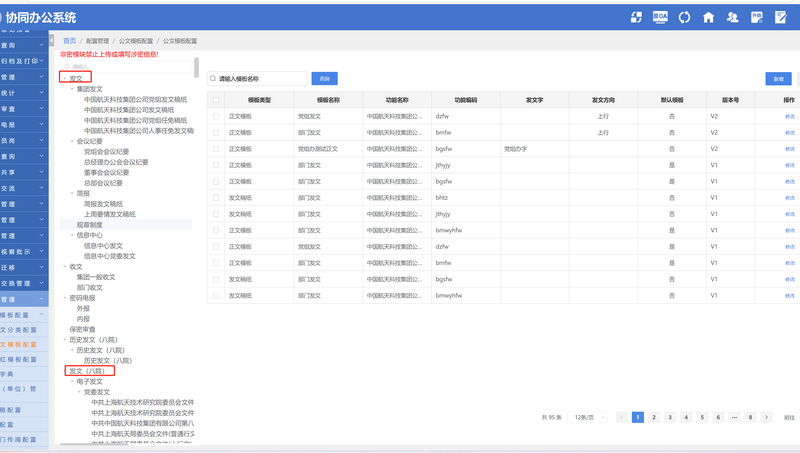
Task: Collapse the sidebar using the small arrow handle
Action: point(52,40)
